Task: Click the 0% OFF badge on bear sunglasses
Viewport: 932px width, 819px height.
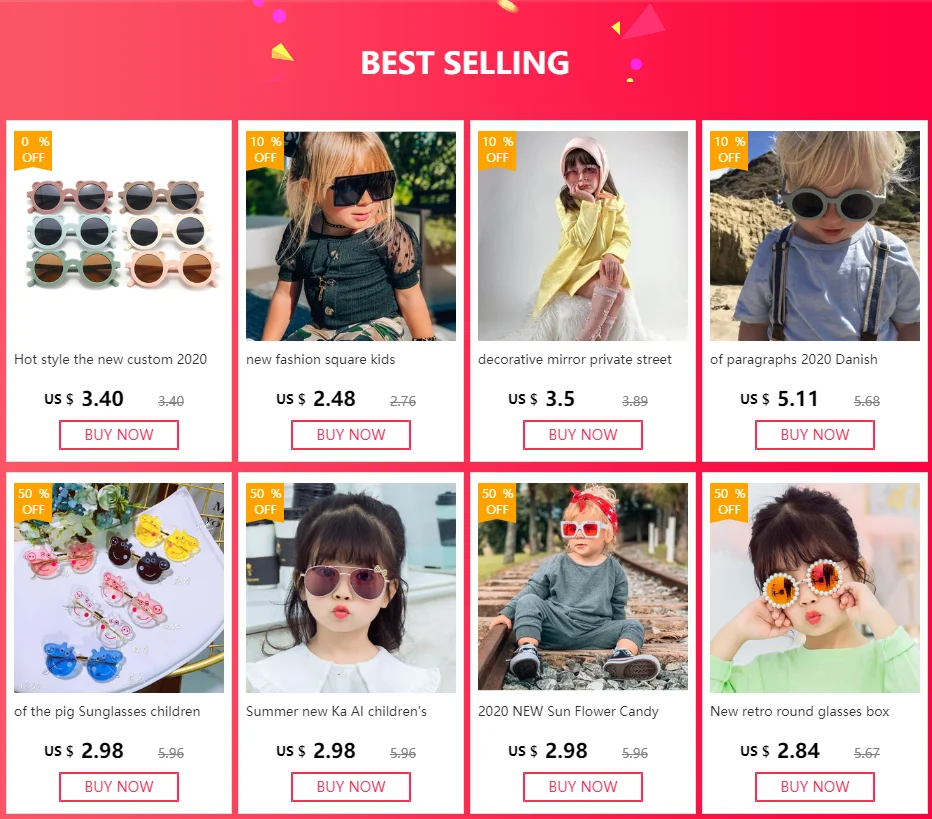Action: pyautogui.click(x=33, y=150)
